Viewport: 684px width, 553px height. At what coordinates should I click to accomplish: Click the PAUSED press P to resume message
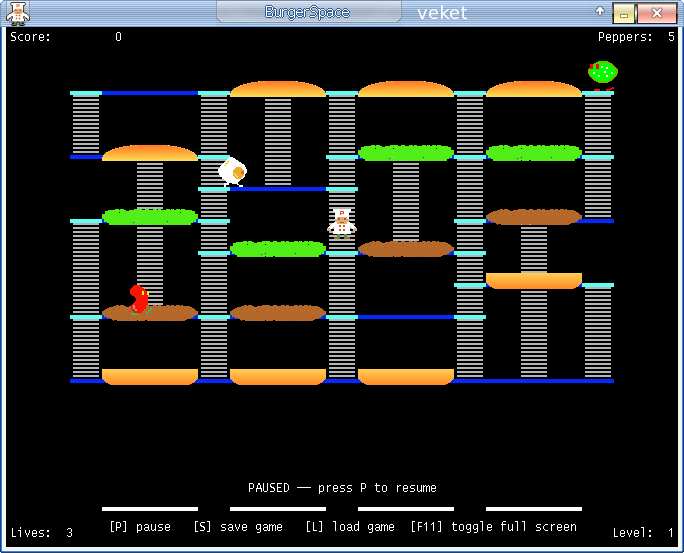[342, 488]
